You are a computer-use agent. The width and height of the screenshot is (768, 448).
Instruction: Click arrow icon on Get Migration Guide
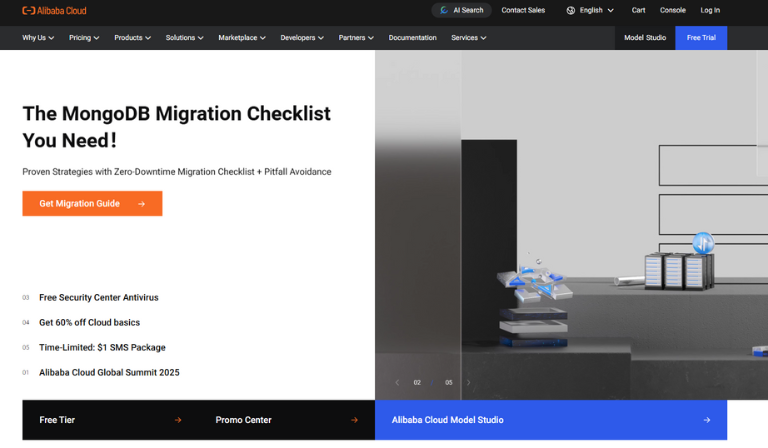142,204
